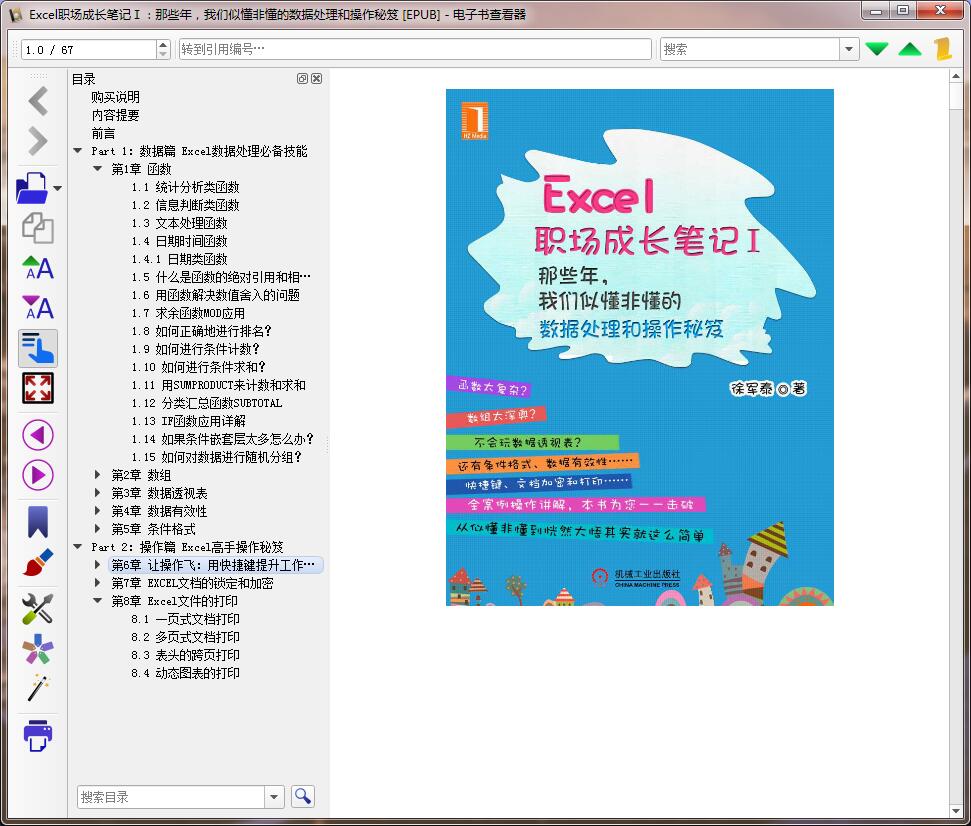Collapse 第1章 函数 tree node

[x=97, y=168]
